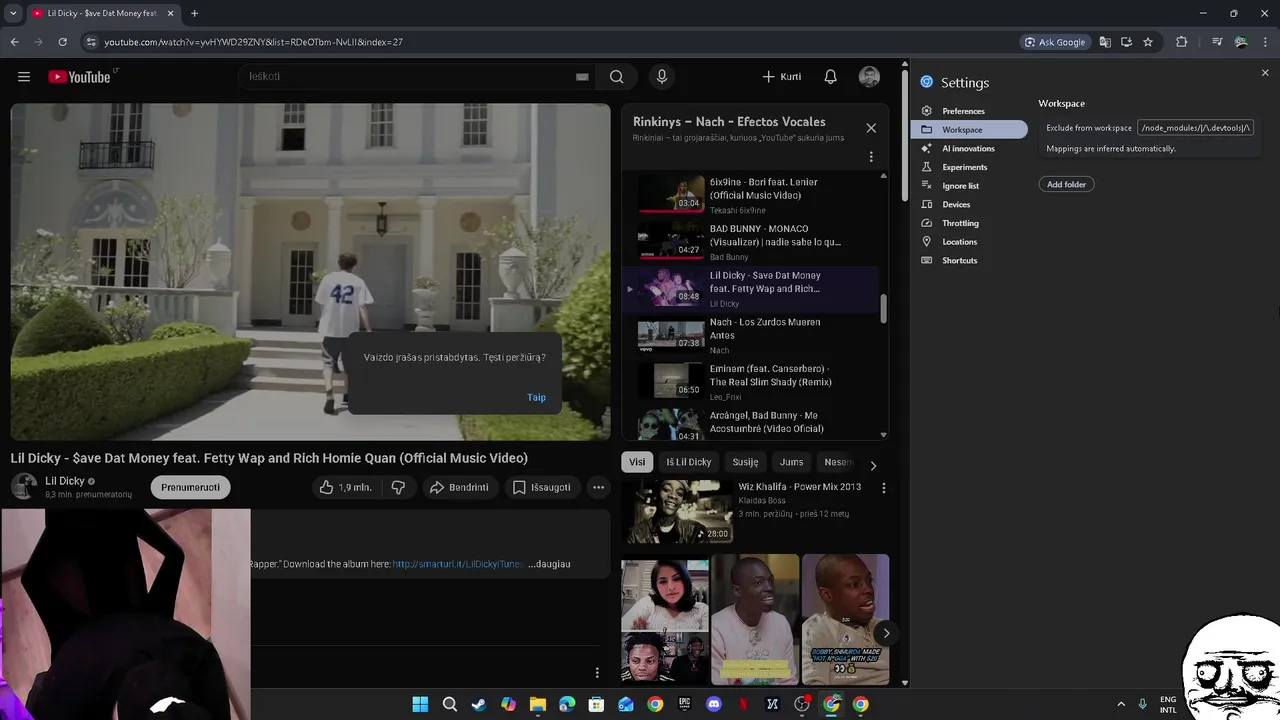Image resolution: width=1280 pixels, height=720 pixels.
Task: Open Chrome tab search dropdown arrow
Action: click(x=13, y=13)
